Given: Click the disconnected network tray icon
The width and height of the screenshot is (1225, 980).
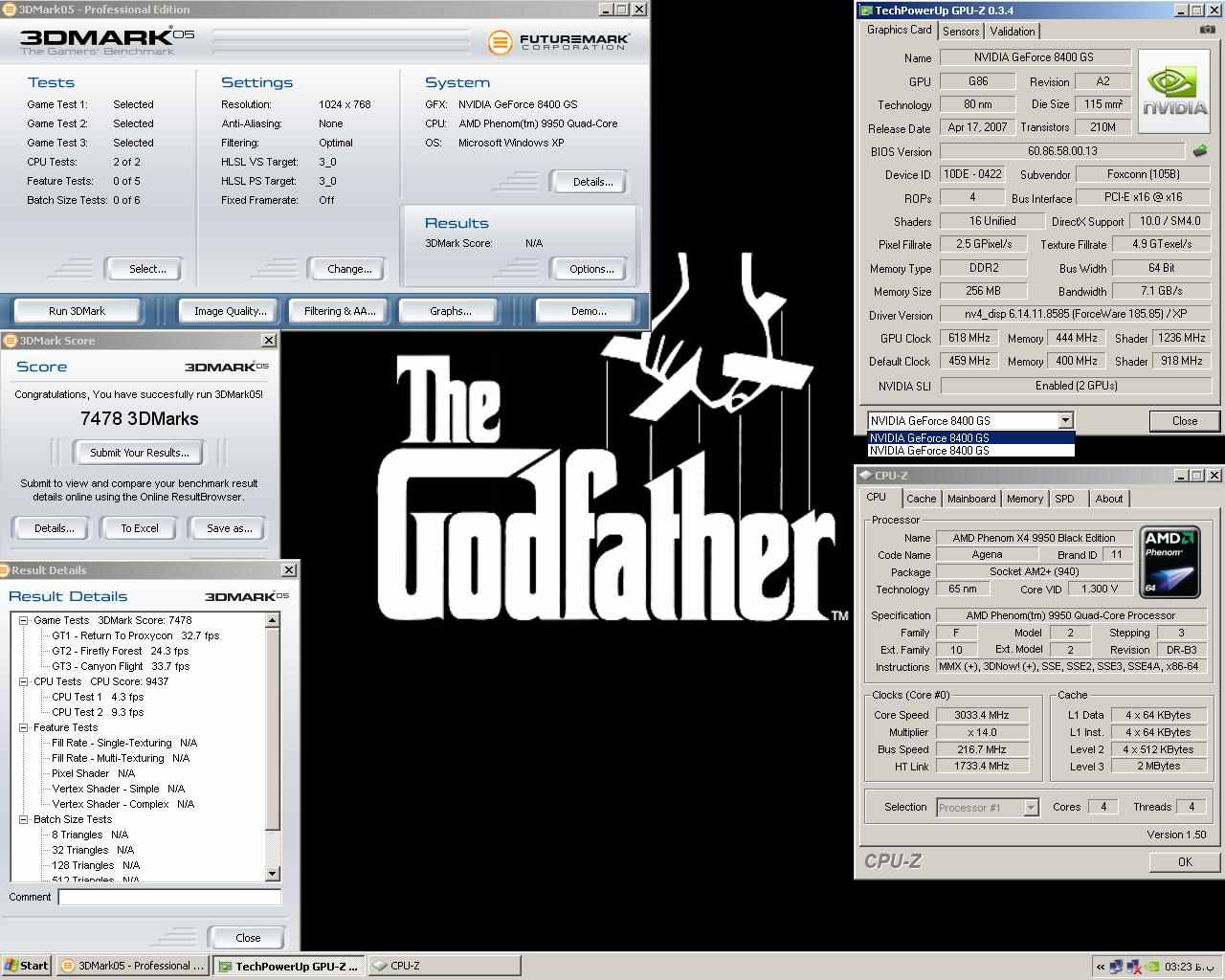Looking at the screenshot, I should [1134, 966].
